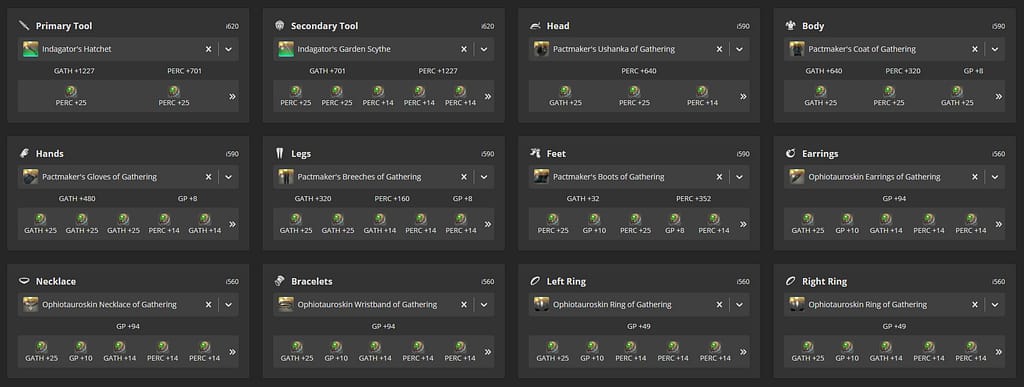The height and width of the screenshot is (387, 1024).
Task: Click the Ophiotauroskin Wristband item icon
Action: (x=286, y=305)
